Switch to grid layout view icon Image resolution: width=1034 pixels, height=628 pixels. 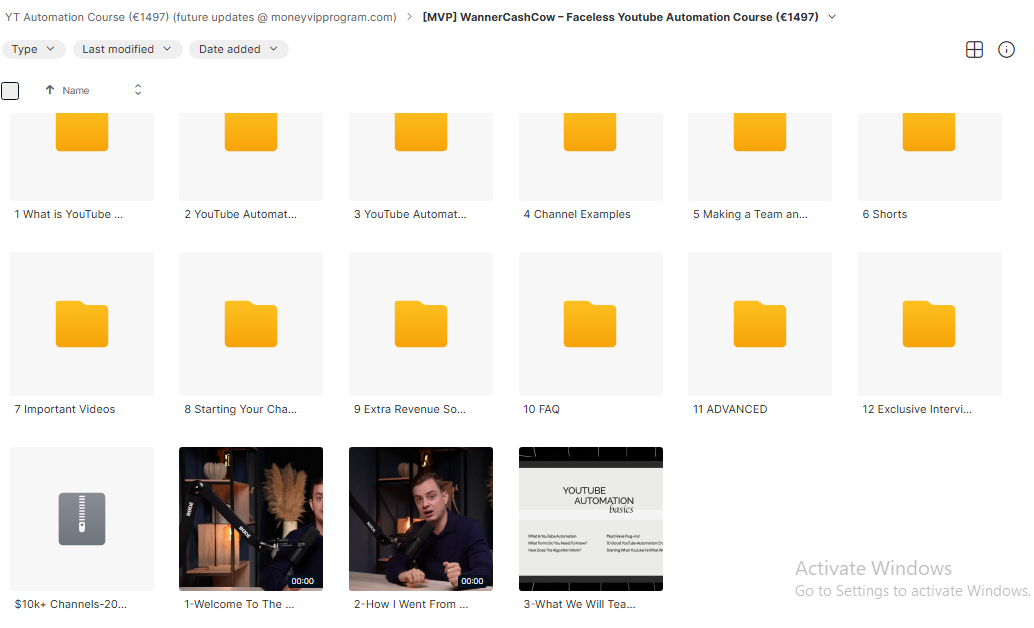click(974, 49)
